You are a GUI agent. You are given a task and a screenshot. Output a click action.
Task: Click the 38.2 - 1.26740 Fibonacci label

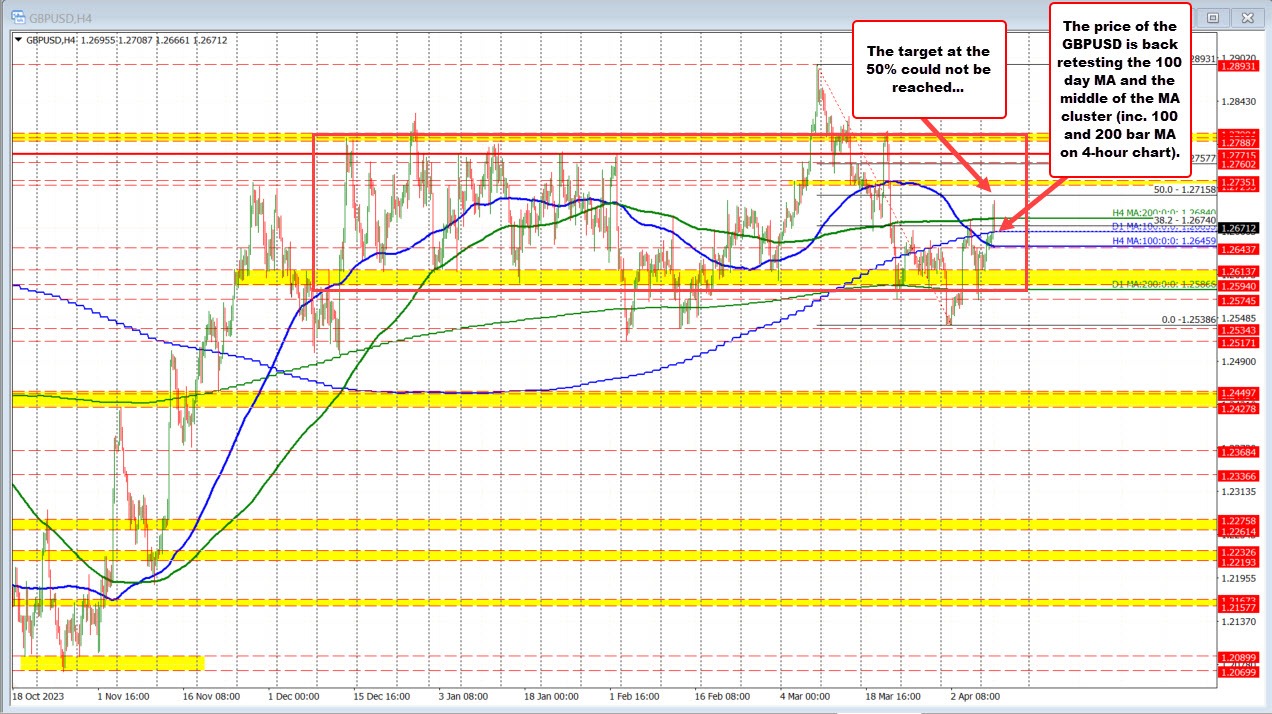pos(1183,220)
